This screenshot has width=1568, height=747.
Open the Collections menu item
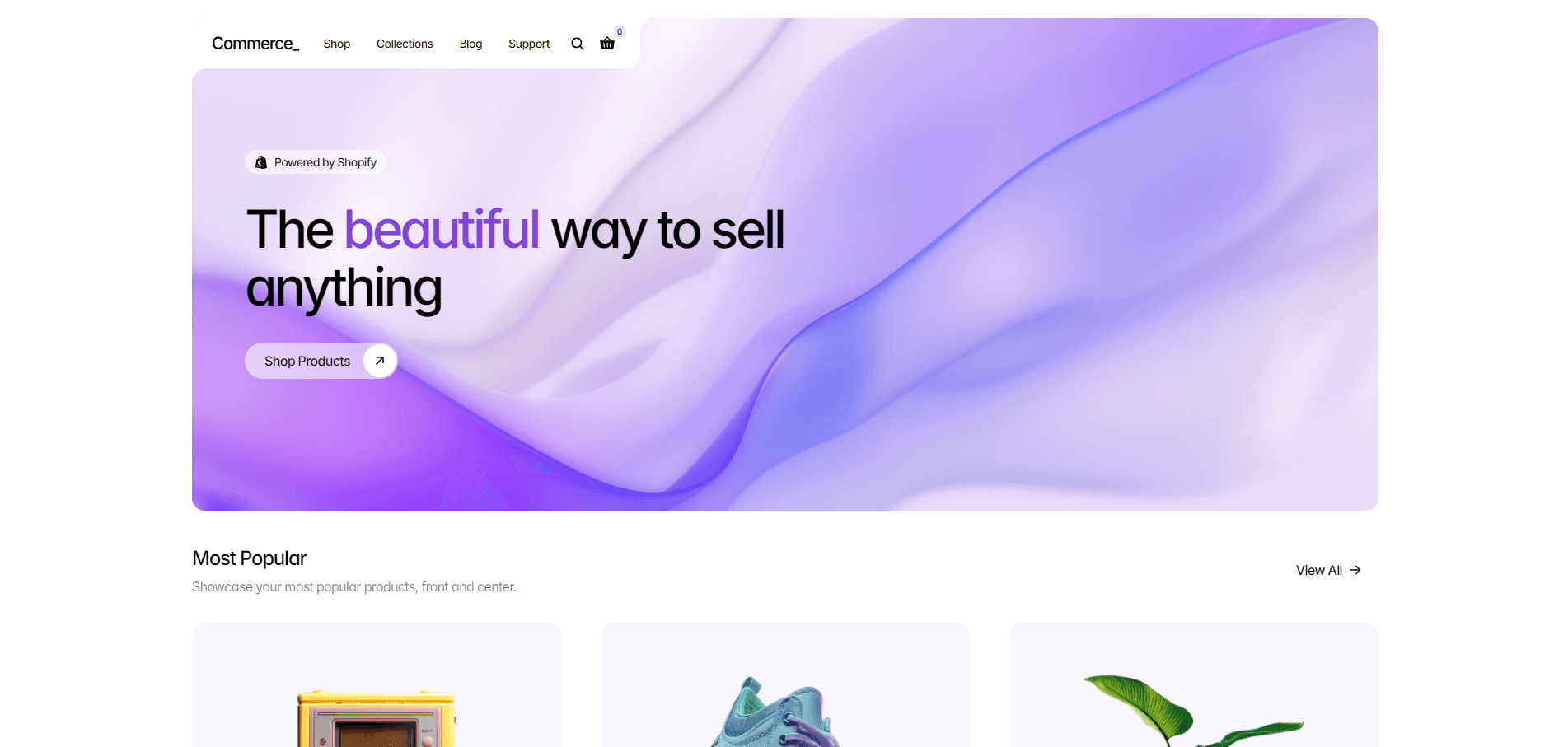(x=405, y=44)
